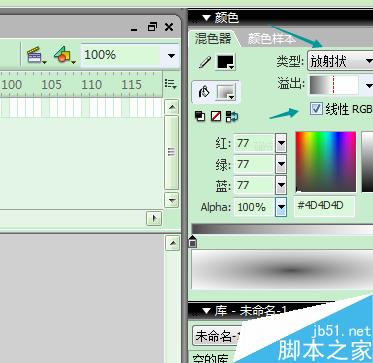Minimize the document window
This screenshot has height=363, width=373.
point(134,29)
